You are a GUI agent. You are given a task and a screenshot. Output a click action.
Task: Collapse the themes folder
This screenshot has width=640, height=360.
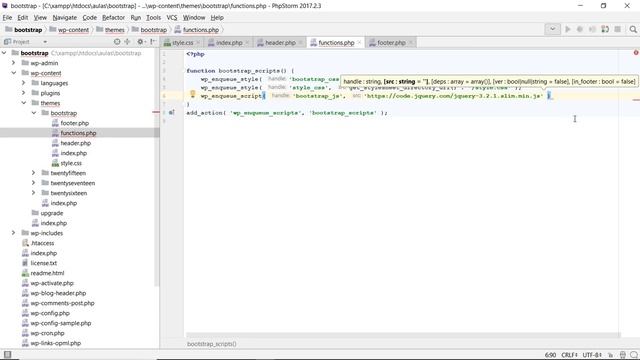(x=24, y=103)
